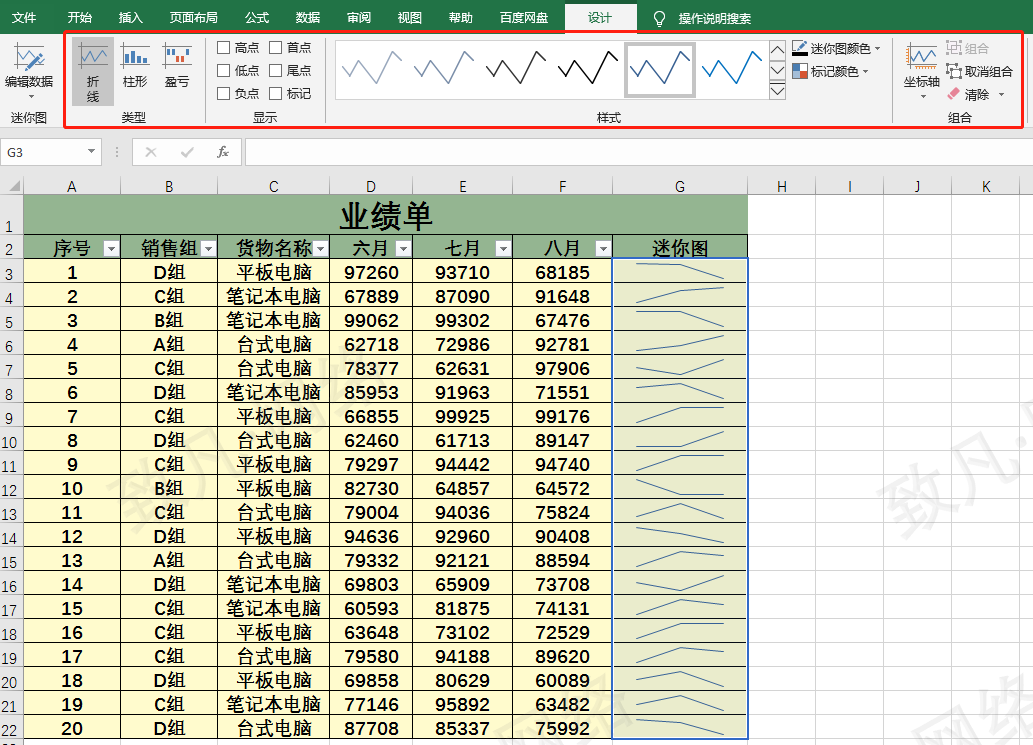Viewport: 1033px width, 745px height.
Task: Switch to the 页面布局 tab
Action: pos(194,18)
